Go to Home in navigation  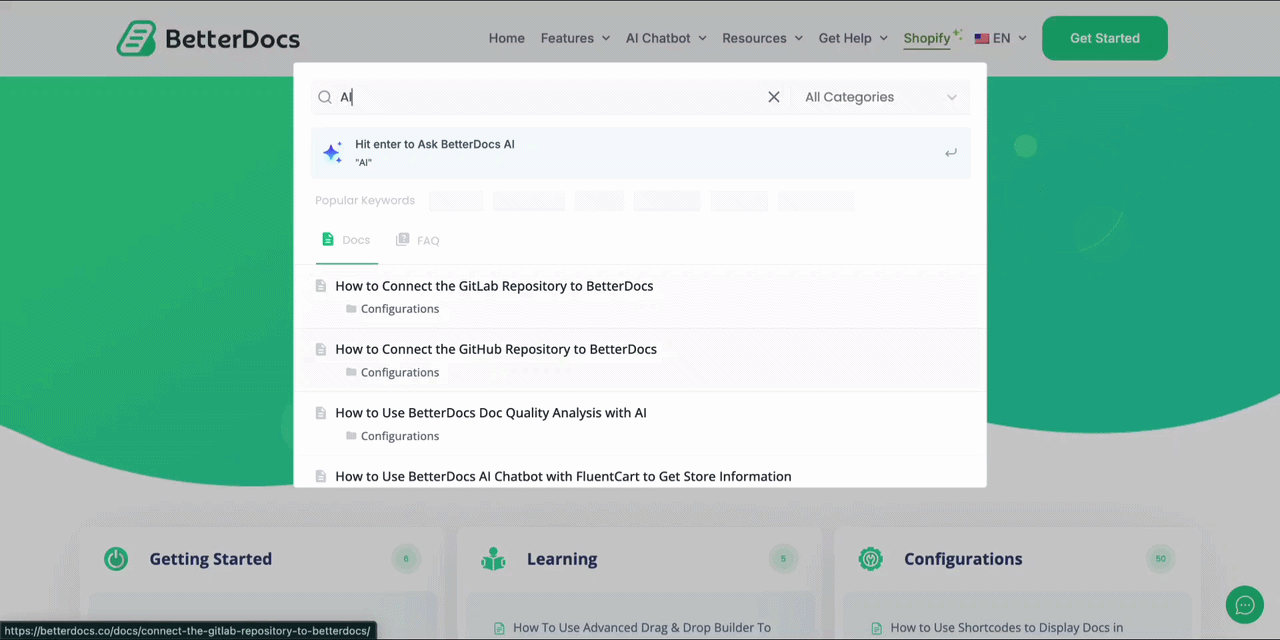(507, 38)
